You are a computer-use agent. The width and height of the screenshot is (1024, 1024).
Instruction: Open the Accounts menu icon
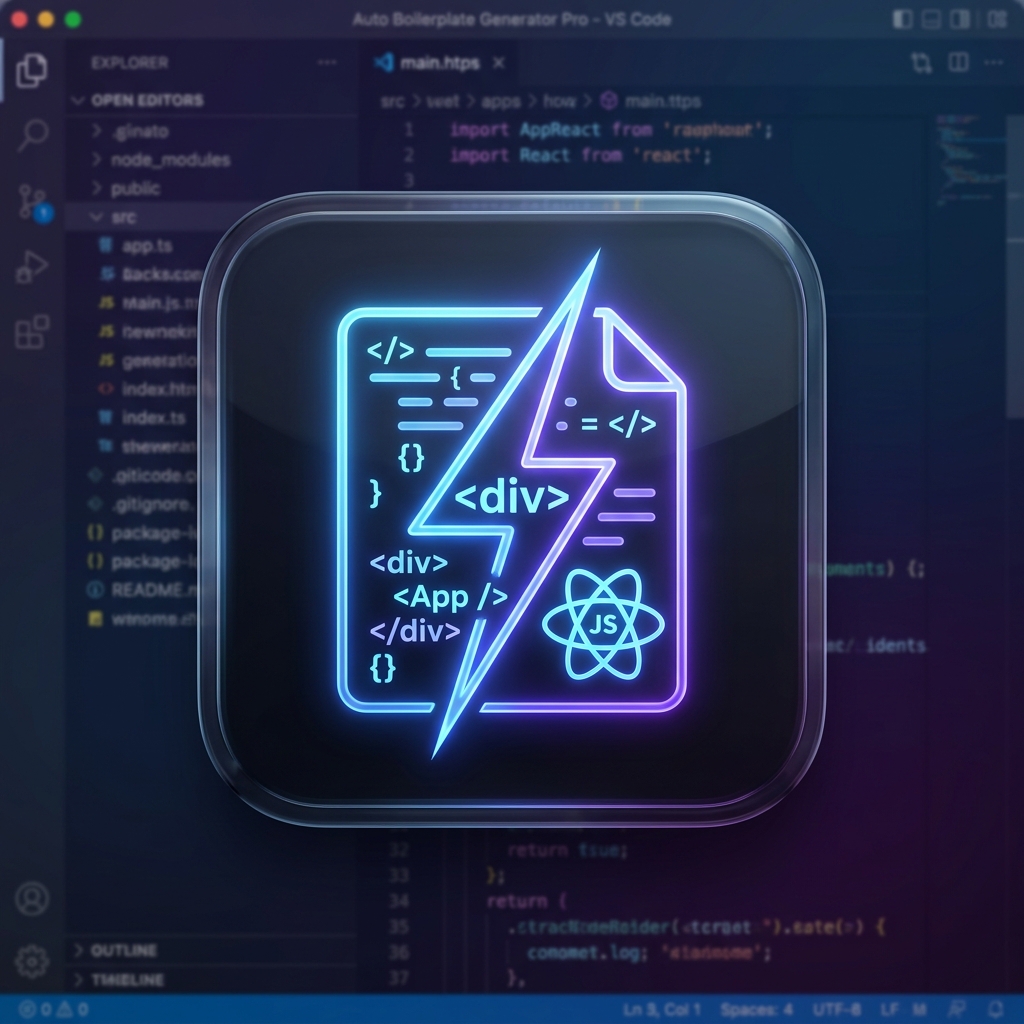point(32,898)
